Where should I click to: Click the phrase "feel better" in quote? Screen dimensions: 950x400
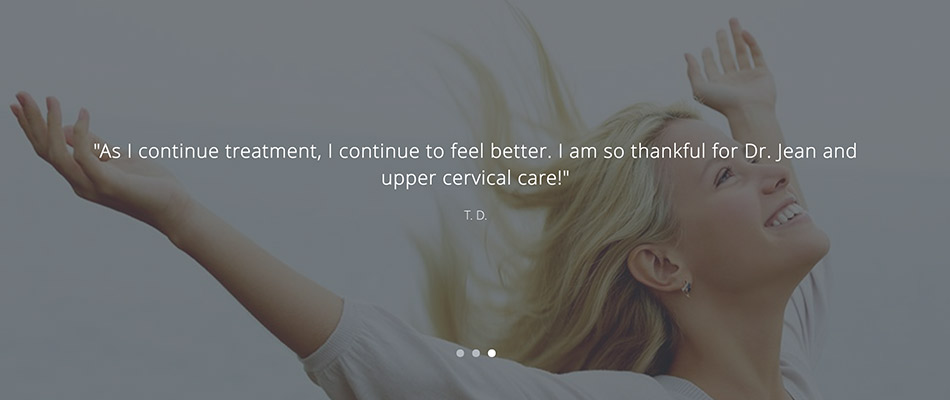coord(500,151)
